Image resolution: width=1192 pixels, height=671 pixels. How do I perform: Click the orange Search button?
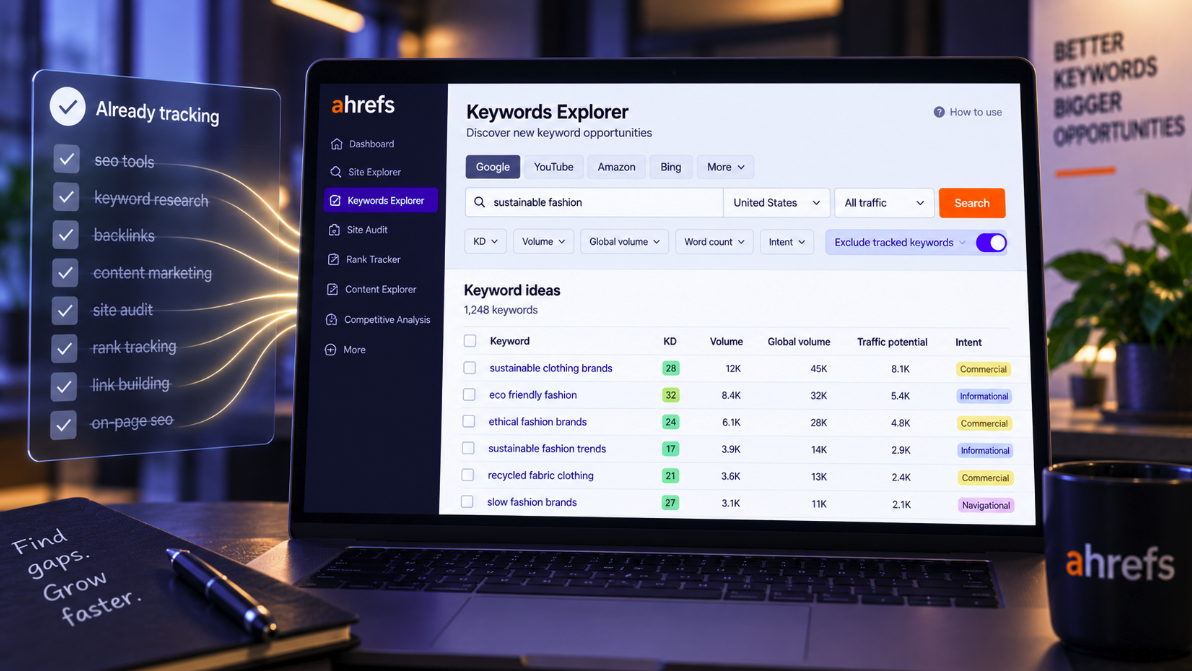point(972,203)
